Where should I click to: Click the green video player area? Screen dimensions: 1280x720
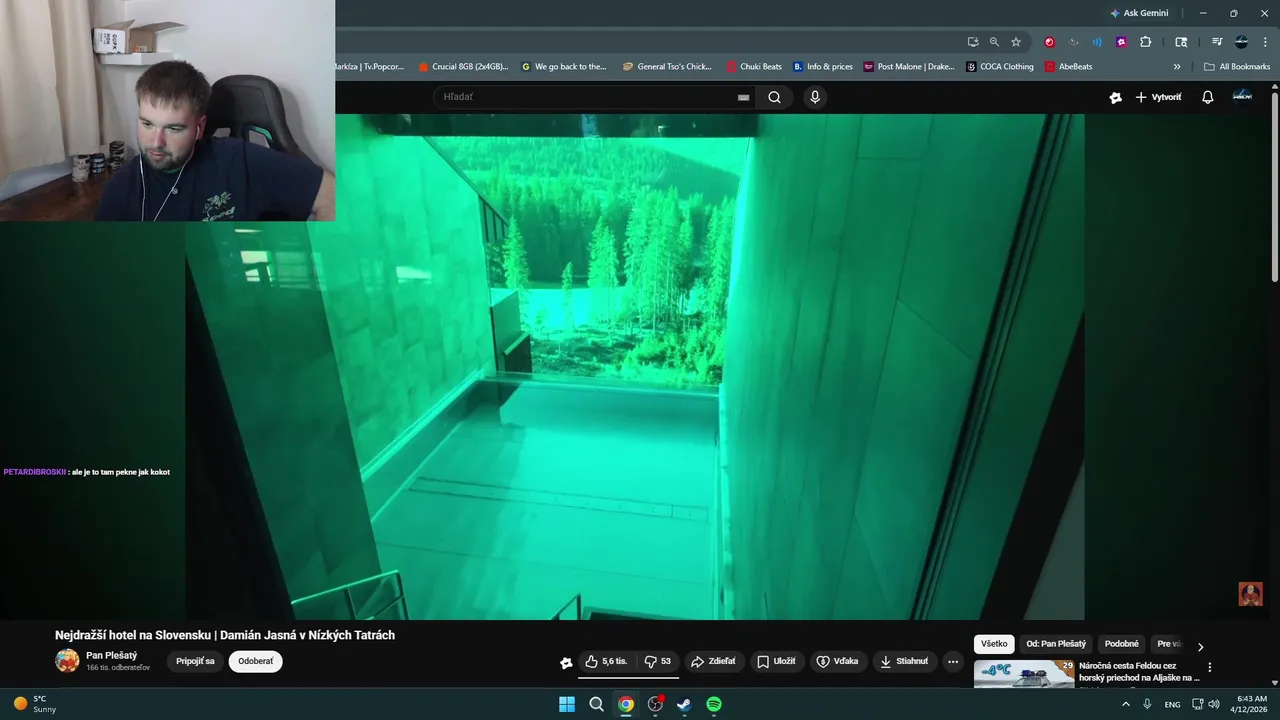[x=634, y=366]
